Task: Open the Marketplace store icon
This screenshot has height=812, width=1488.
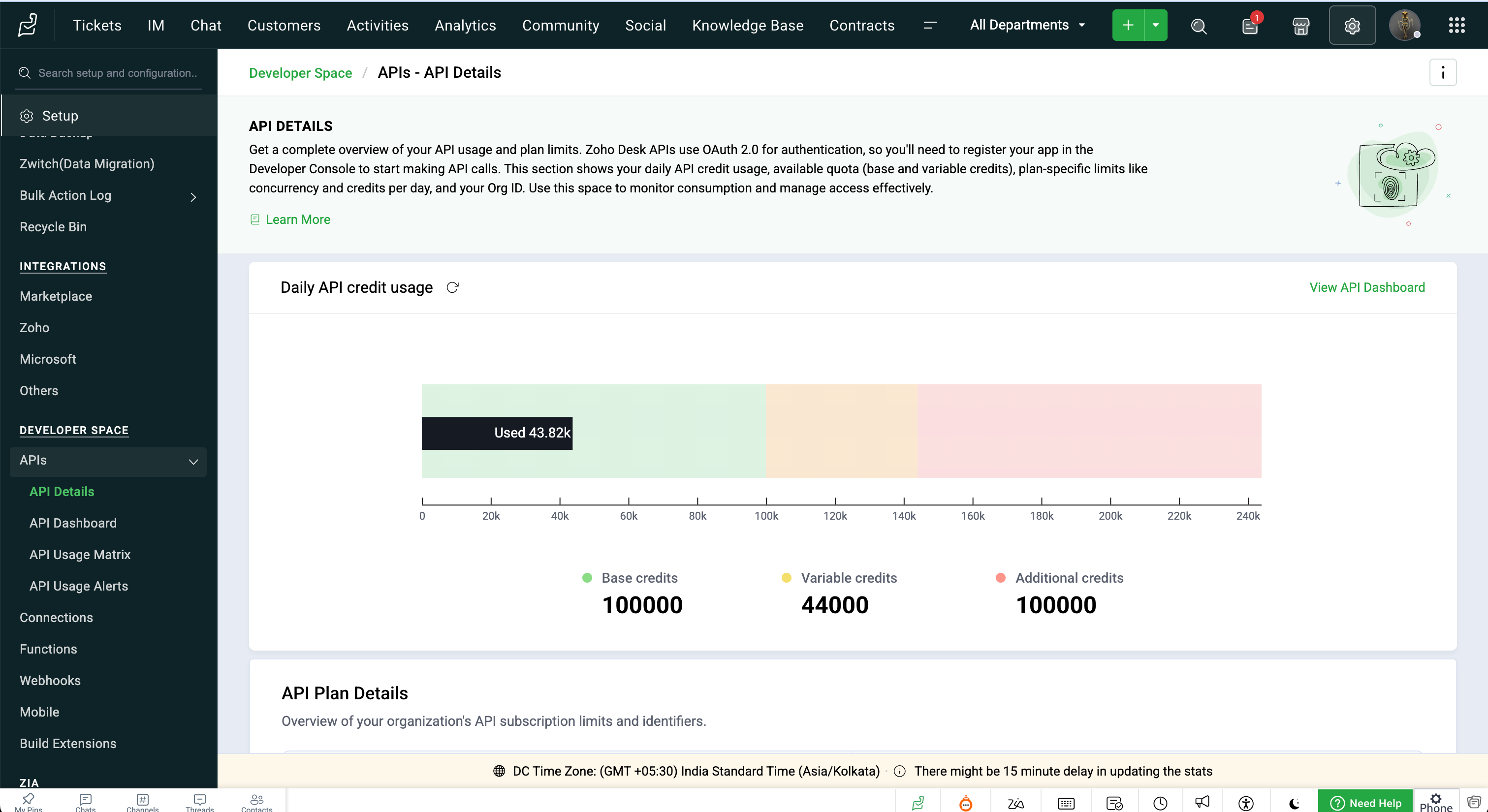Action: (1301, 26)
